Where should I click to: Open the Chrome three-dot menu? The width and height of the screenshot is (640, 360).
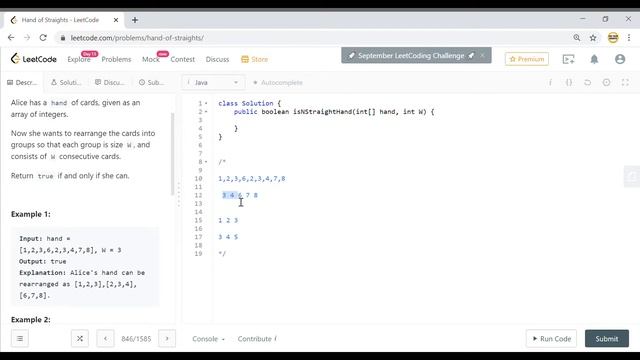(x=629, y=38)
